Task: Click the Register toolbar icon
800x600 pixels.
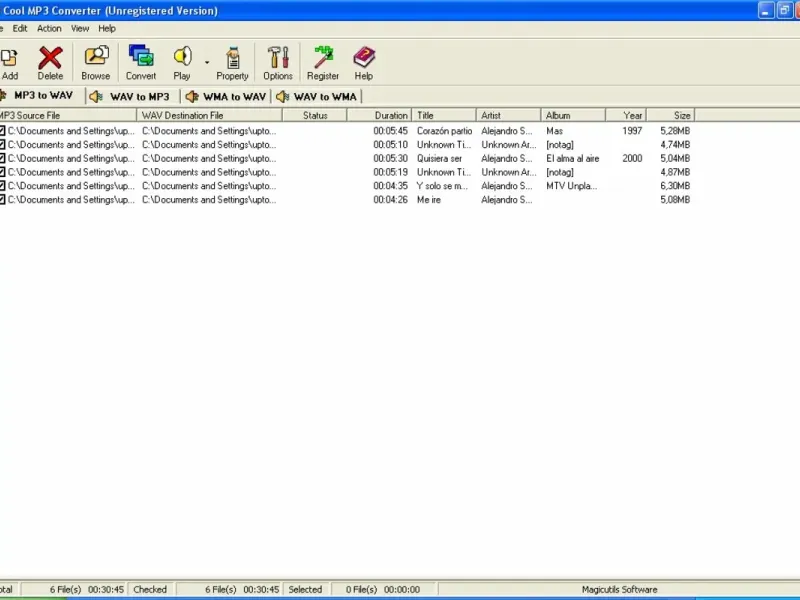Action: [323, 57]
